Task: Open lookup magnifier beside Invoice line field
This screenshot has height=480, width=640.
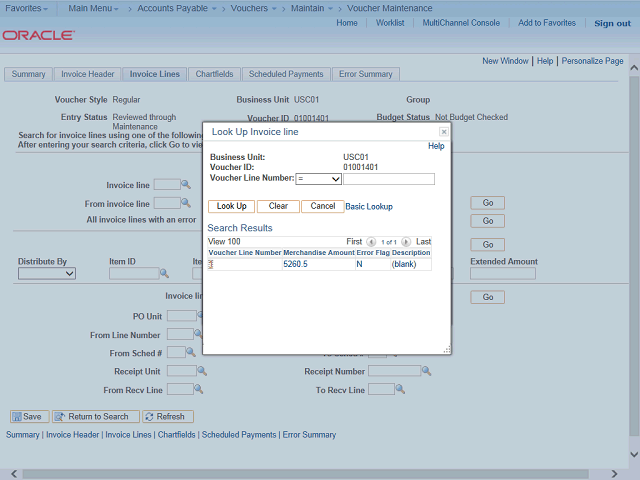Action: [186, 185]
